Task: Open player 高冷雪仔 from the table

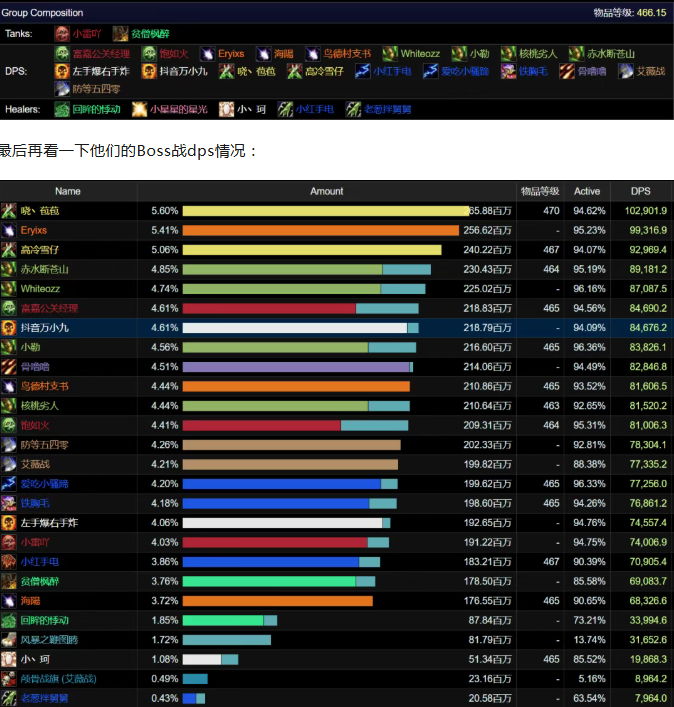Action: pyautogui.click(x=42, y=250)
